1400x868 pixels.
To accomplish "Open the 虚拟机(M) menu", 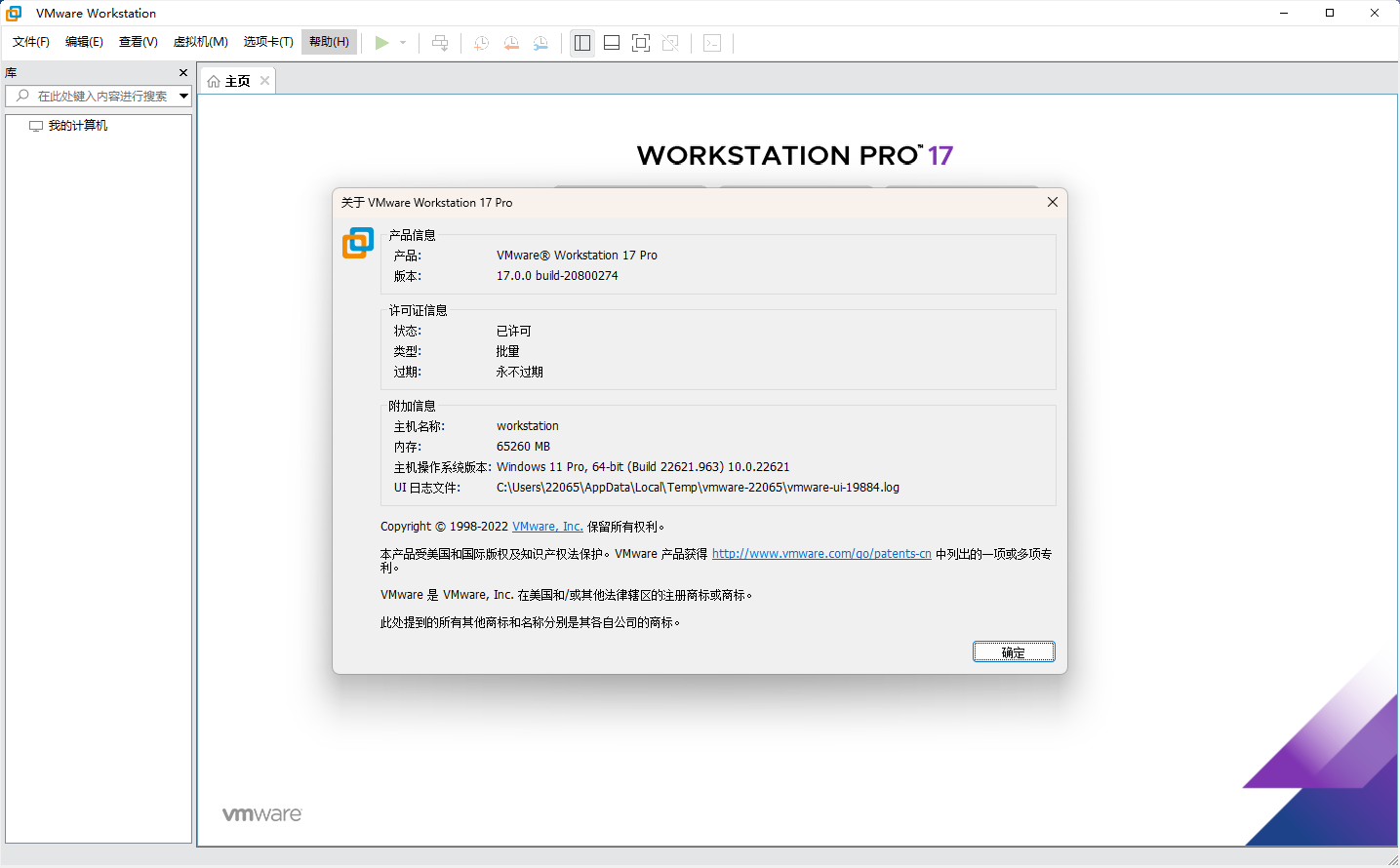I will (201, 42).
